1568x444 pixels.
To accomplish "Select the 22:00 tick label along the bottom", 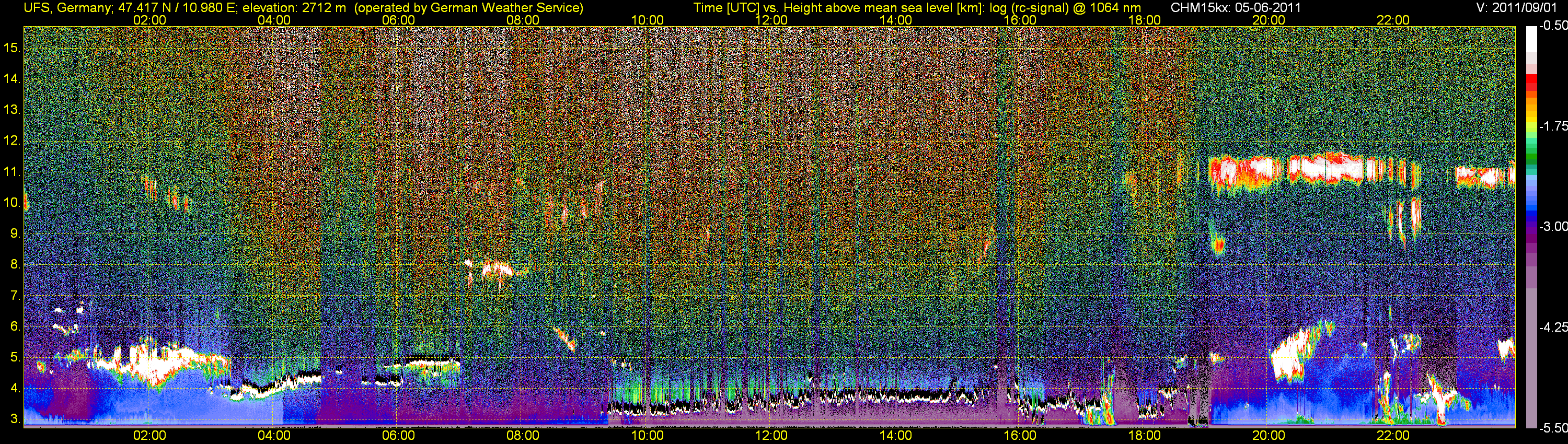I will (1393, 436).
